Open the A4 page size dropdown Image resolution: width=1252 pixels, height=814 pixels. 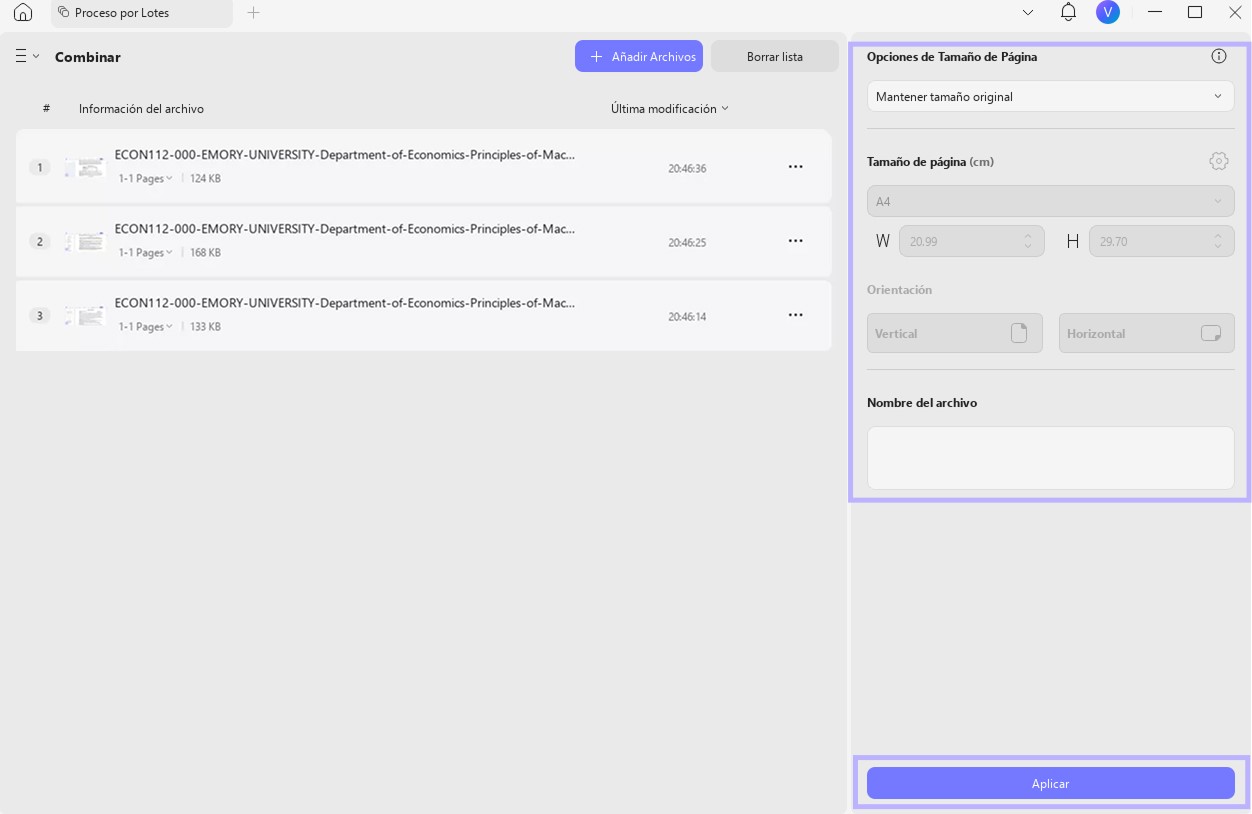click(1050, 201)
